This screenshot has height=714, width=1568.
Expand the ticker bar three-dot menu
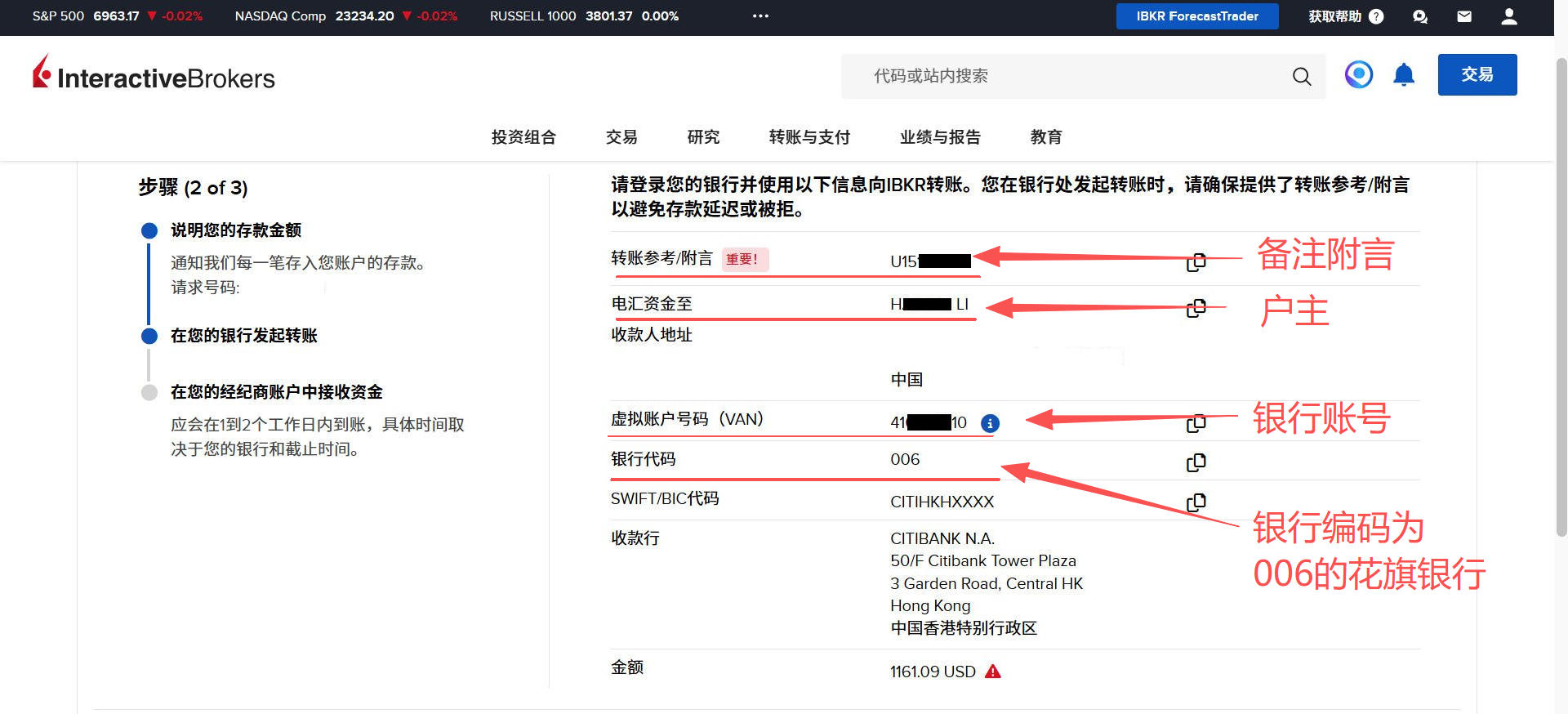point(760,16)
